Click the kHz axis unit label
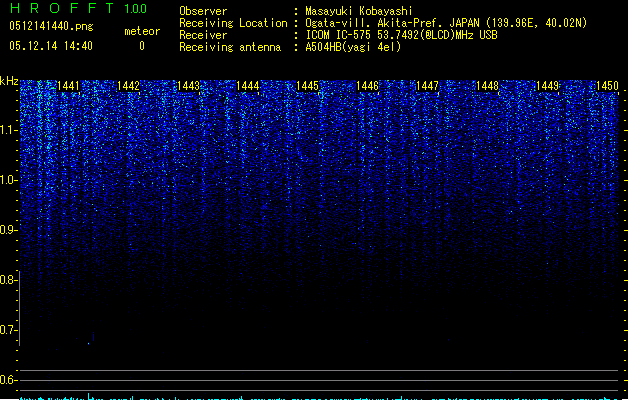The image size is (629, 400). (9, 81)
